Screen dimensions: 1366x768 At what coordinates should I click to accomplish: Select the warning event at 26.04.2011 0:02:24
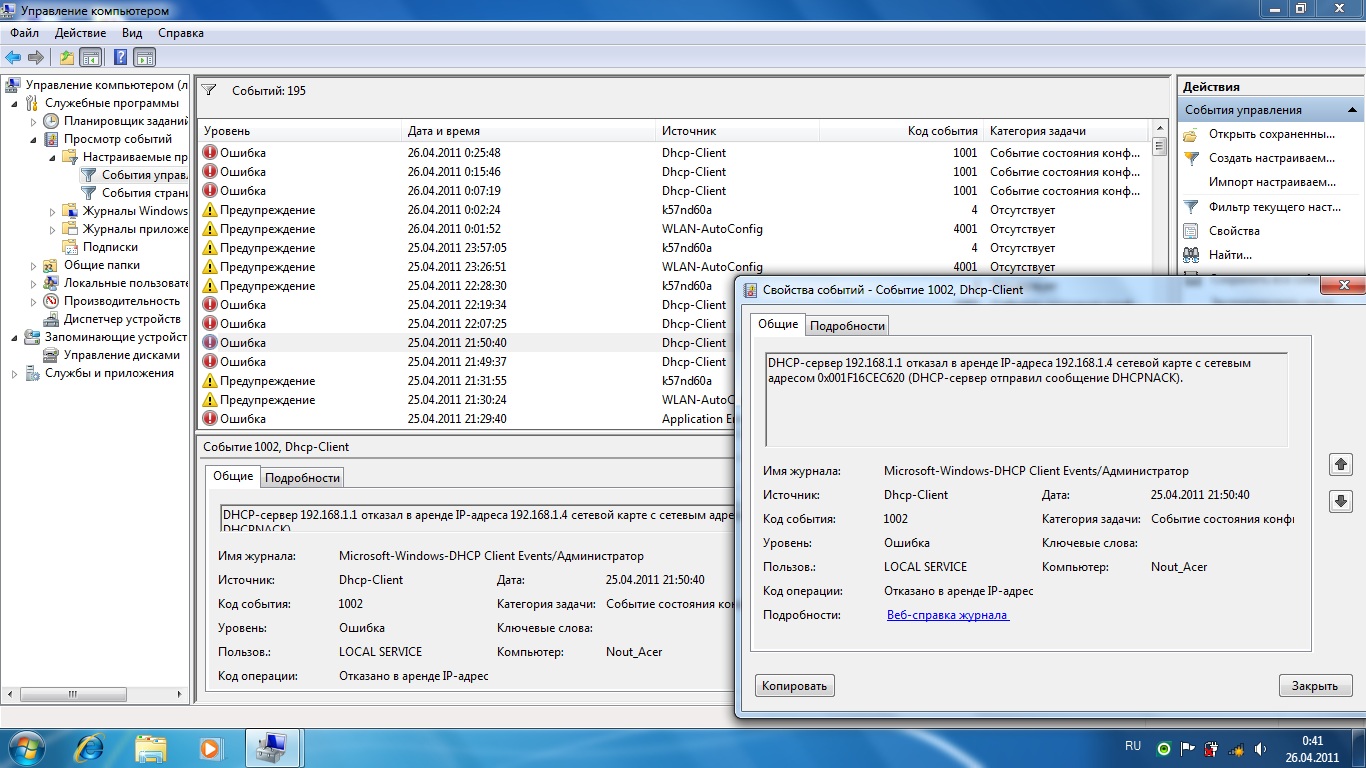point(674,210)
